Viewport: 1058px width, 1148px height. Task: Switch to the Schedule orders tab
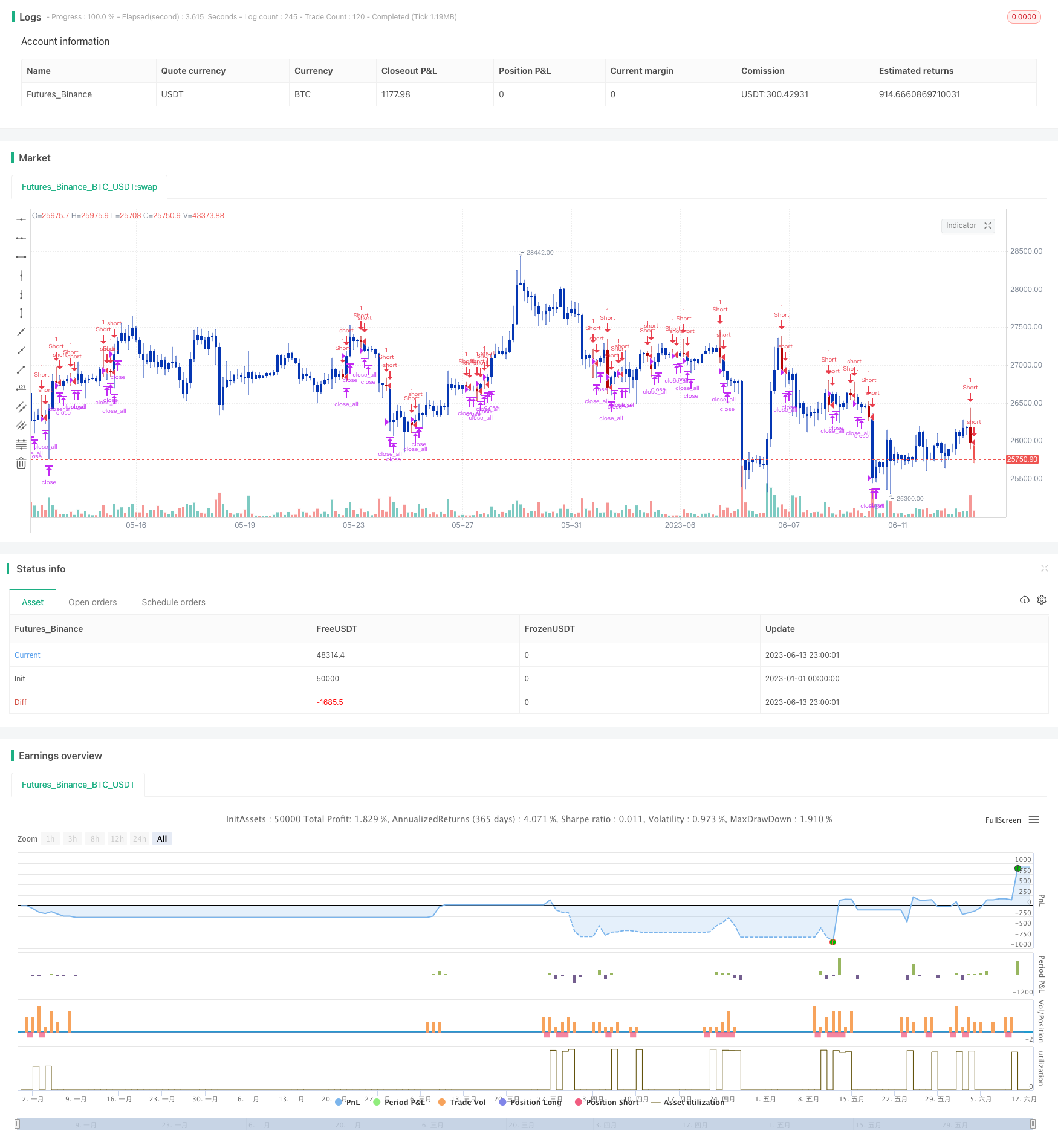(x=174, y=602)
